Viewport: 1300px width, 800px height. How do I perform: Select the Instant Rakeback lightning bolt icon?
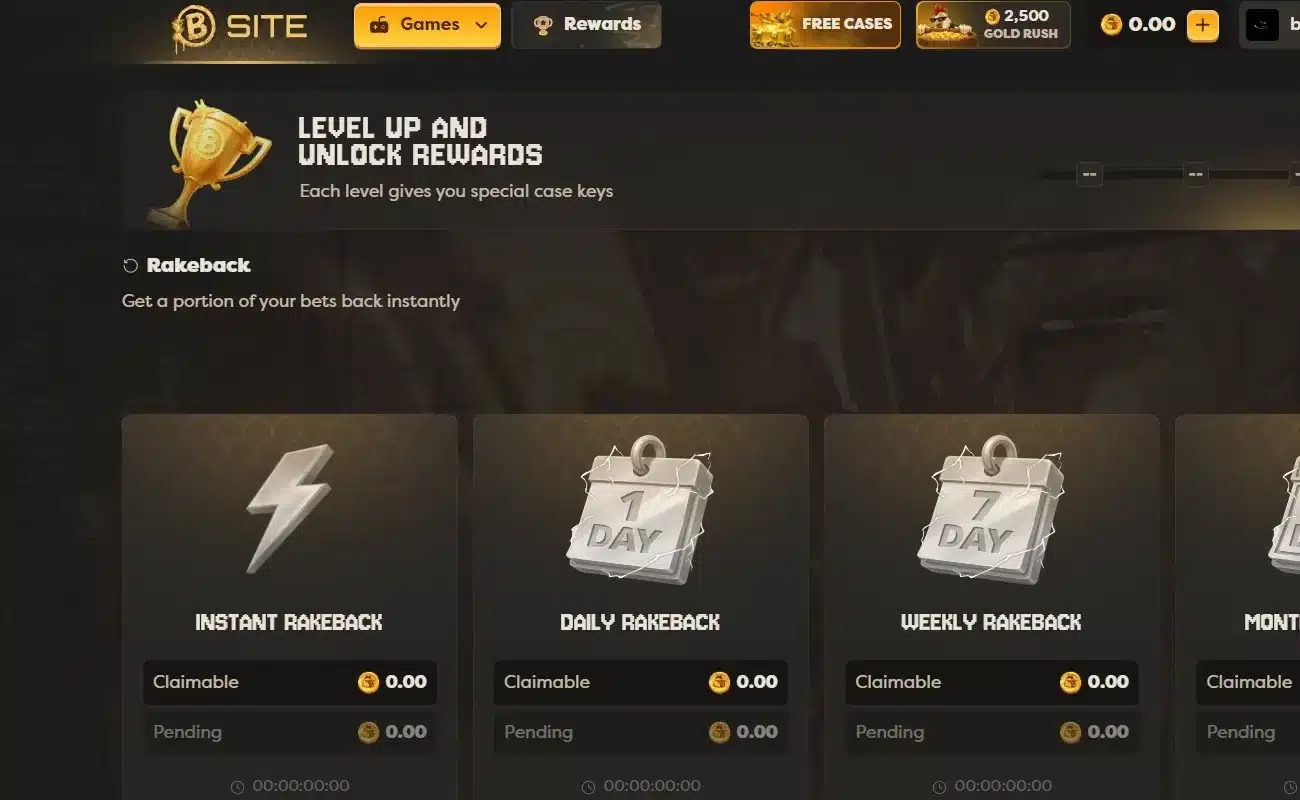[290, 508]
